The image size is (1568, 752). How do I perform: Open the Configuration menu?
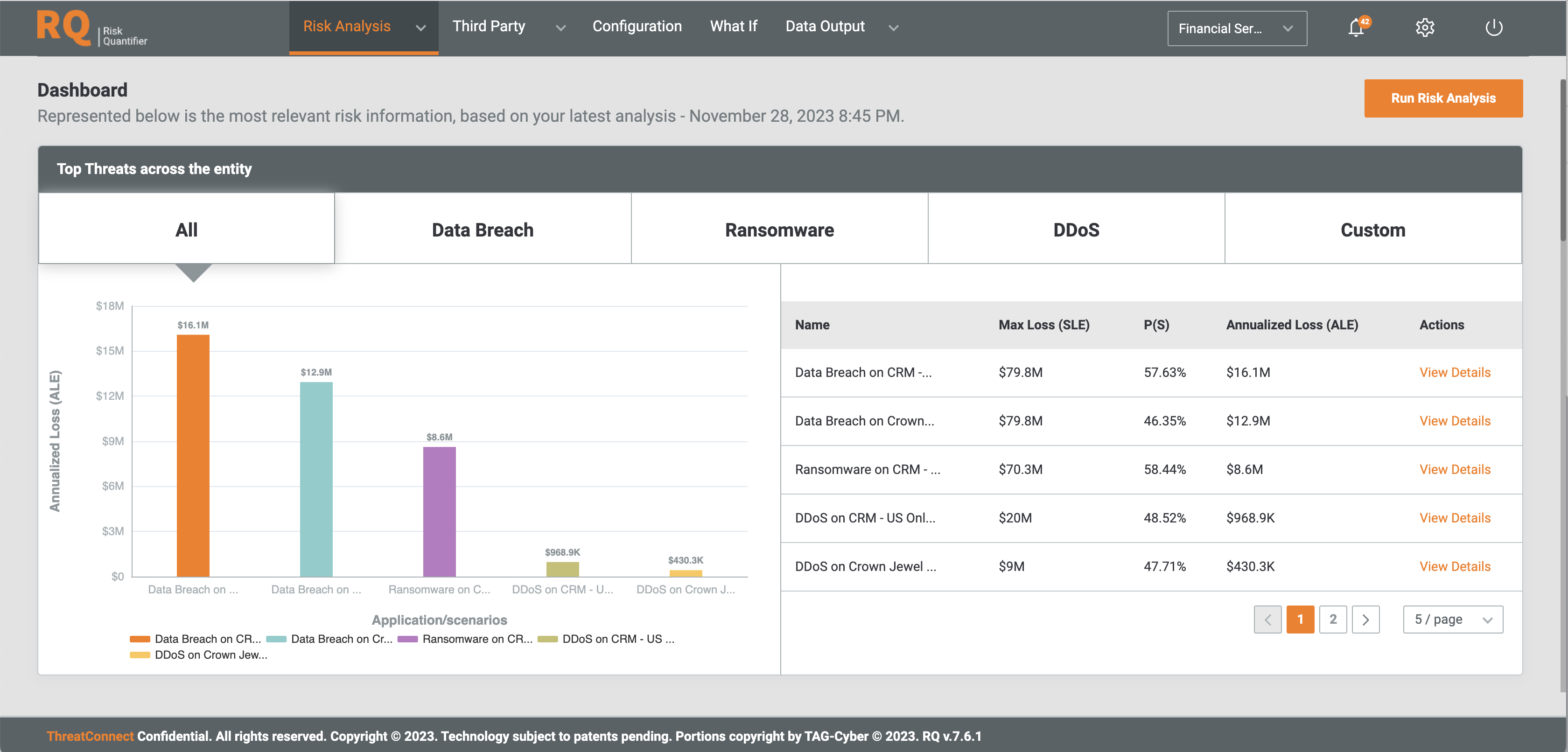[637, 26]
